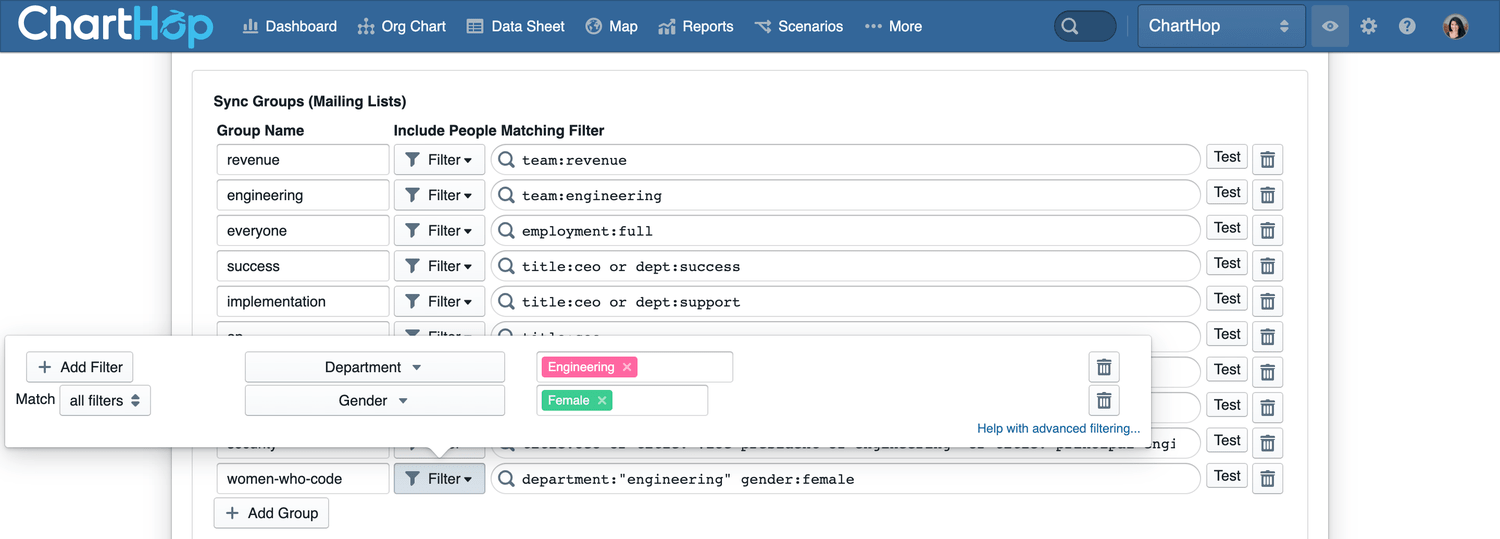Test the everyone group filter
The image size is (1500, 539).
pyautogui.click(x=1227, y=228)
